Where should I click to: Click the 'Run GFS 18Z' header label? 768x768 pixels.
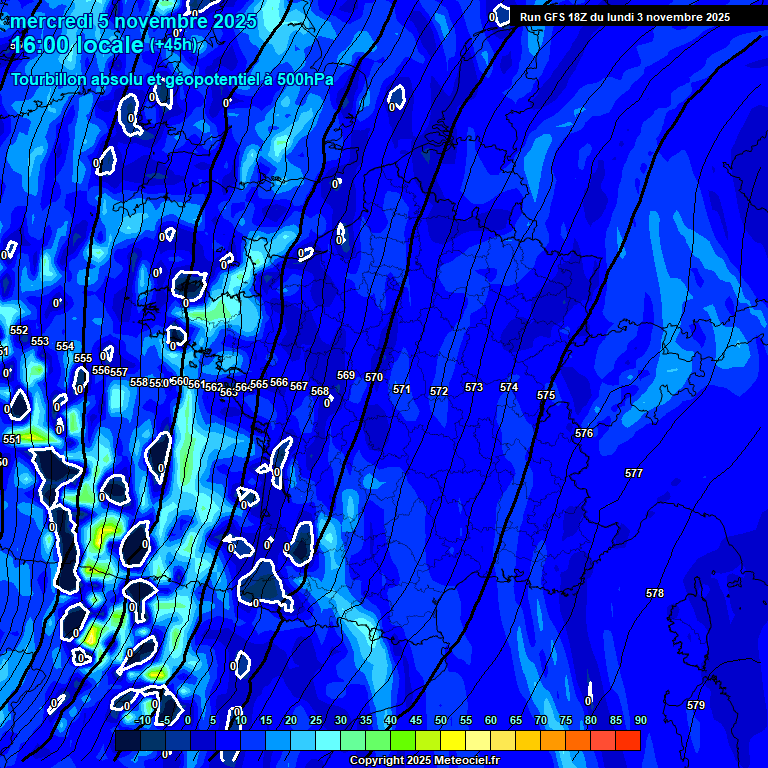click(x=624, y=17)
